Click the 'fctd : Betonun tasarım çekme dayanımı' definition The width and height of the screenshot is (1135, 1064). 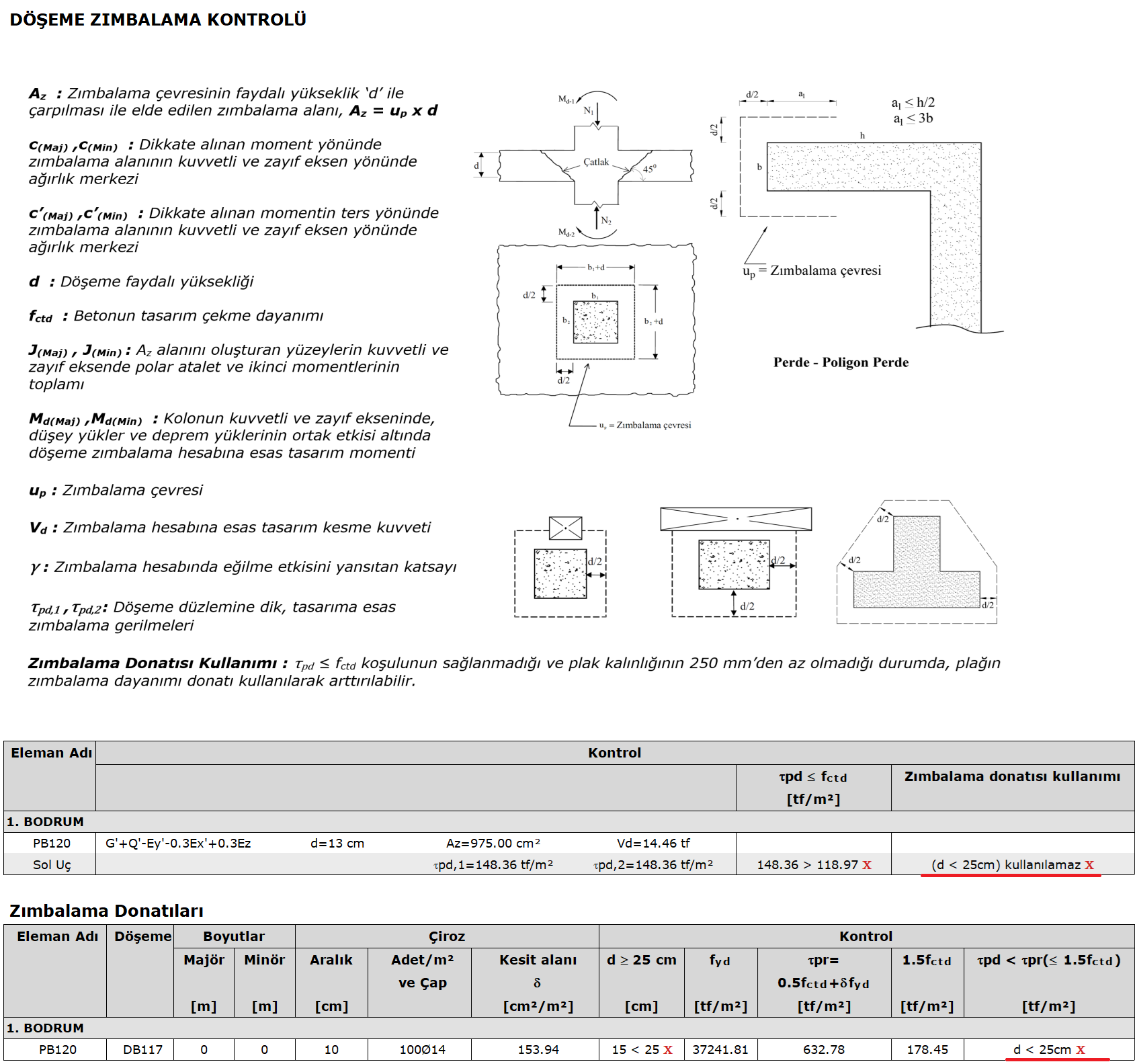coord(176,316)
